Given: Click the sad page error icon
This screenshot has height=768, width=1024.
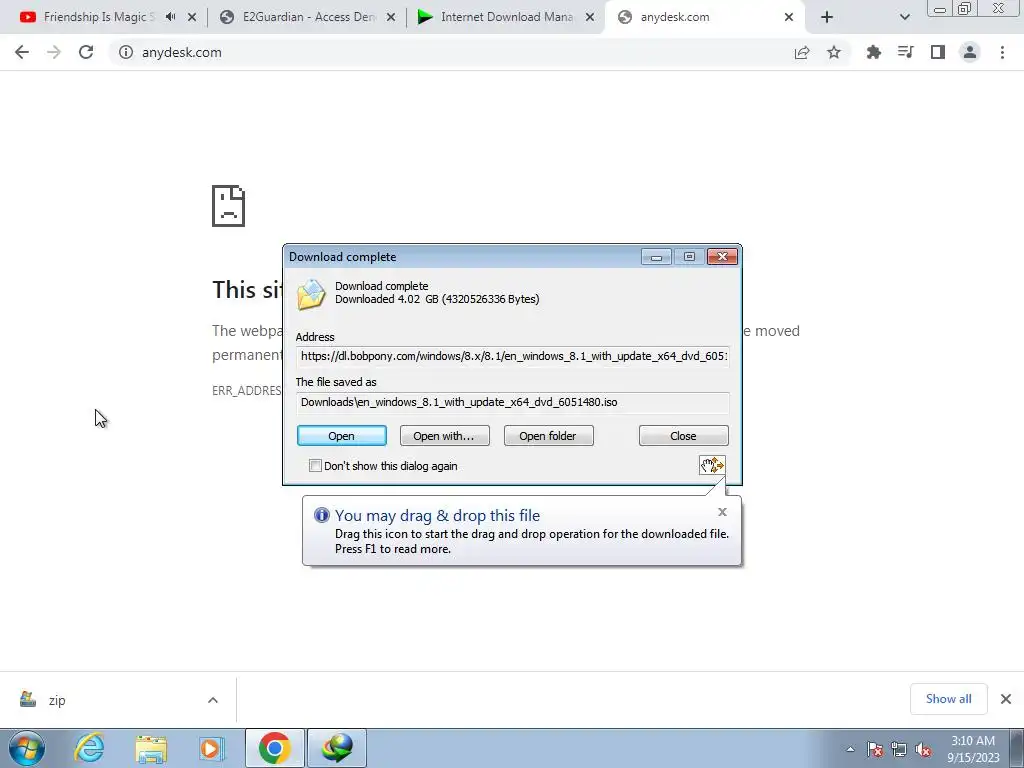Looking at the screenshot, I should click(229, 206).
